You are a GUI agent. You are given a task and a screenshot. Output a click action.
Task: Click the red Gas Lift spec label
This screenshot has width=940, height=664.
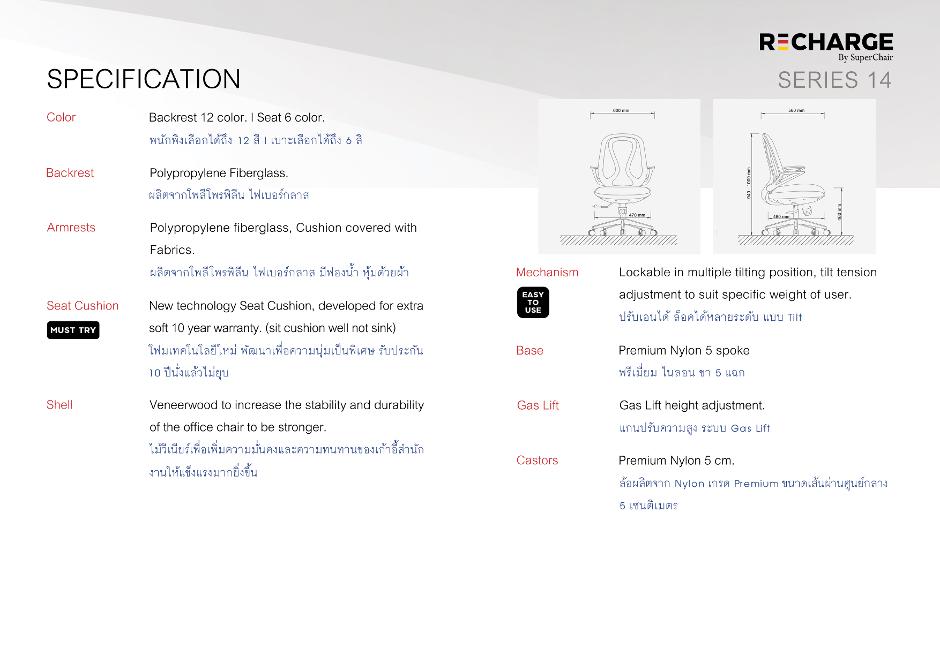tap(538, 406)
